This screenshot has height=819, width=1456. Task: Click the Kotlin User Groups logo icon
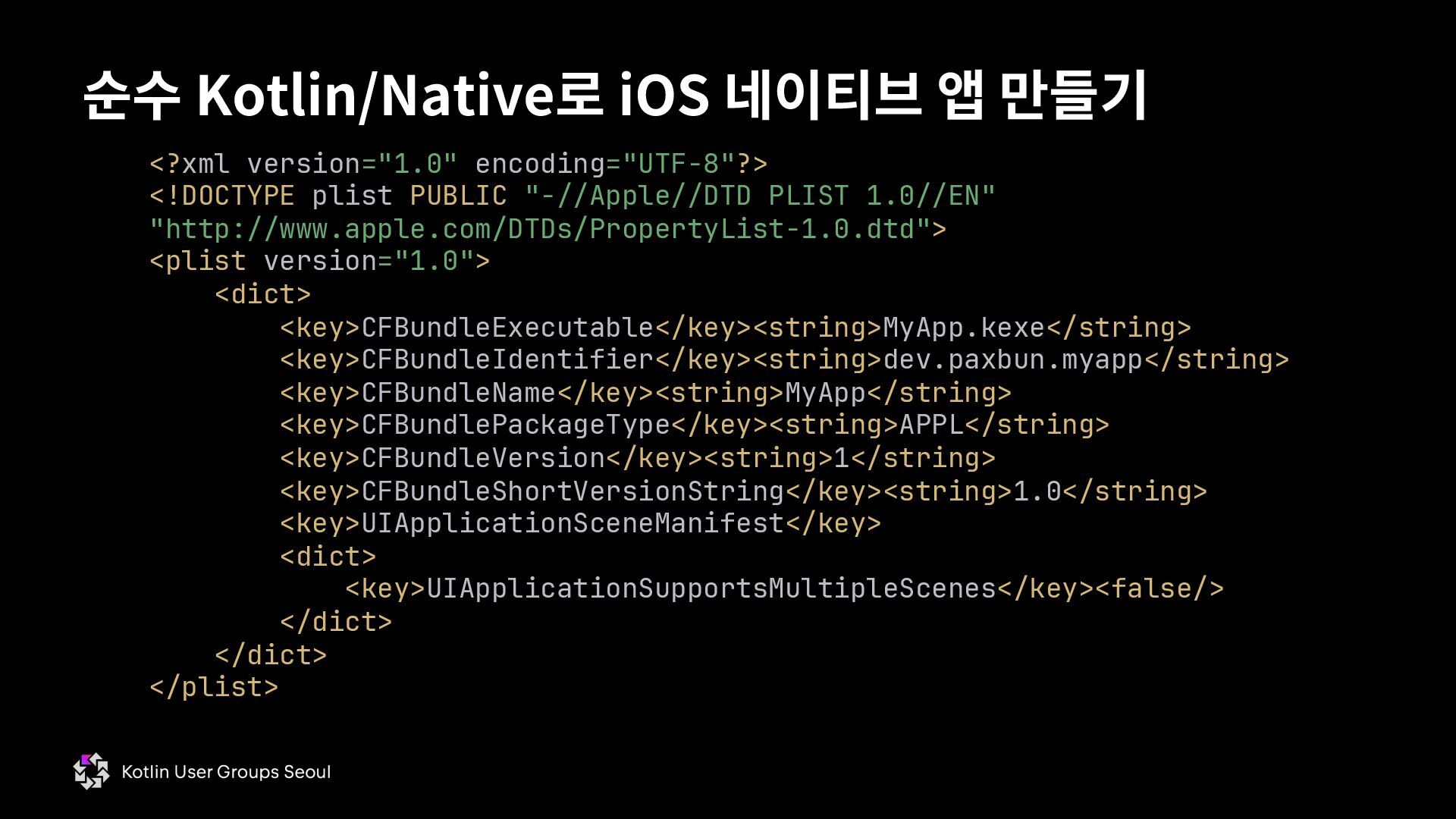pos(91,771)
